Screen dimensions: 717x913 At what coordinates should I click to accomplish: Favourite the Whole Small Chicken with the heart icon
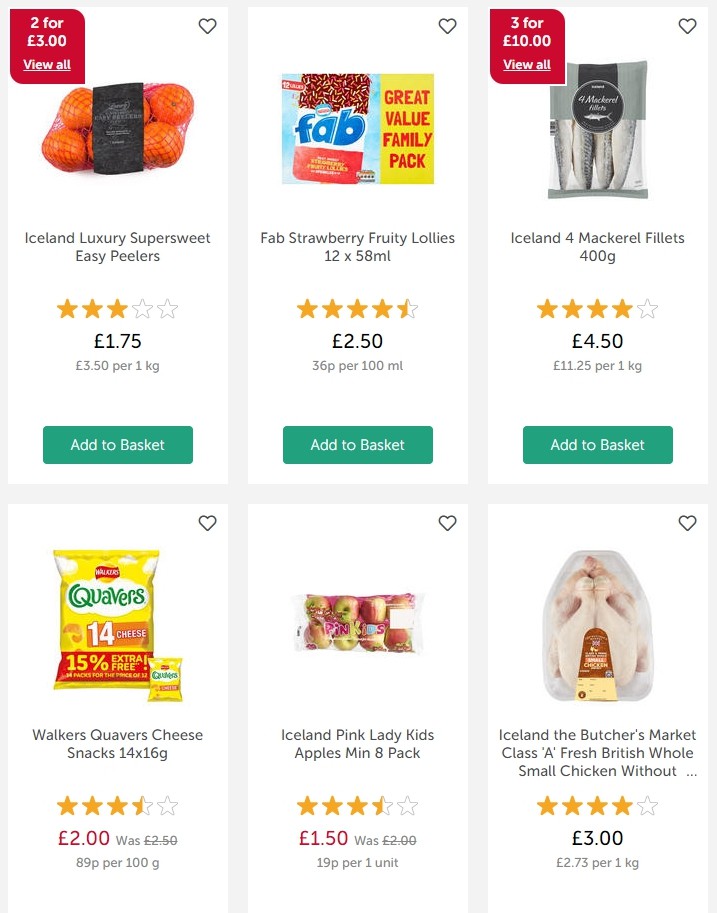click(687, 523)
